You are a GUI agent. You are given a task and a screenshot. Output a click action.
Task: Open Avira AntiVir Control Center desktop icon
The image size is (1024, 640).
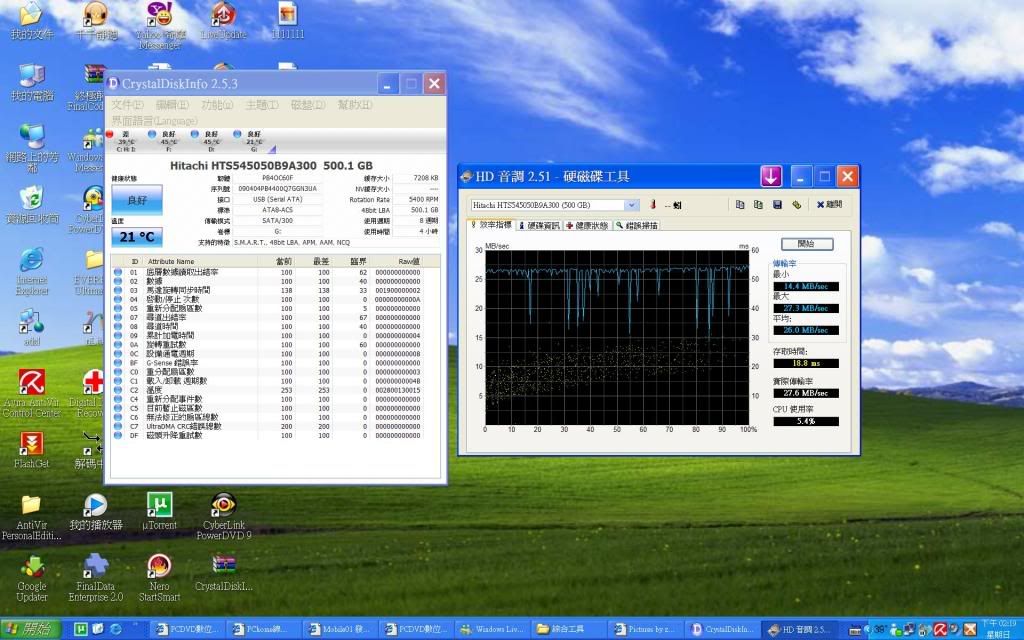(31, 393)
